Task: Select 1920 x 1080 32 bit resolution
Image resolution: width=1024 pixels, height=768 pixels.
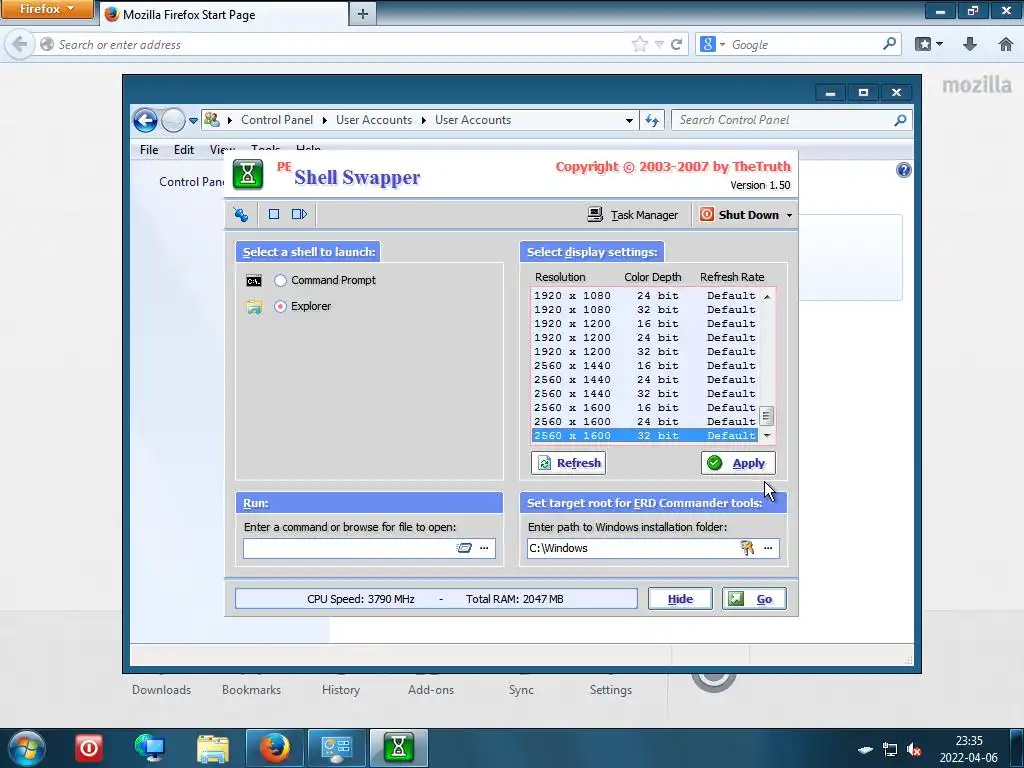Action: point(645,310)
